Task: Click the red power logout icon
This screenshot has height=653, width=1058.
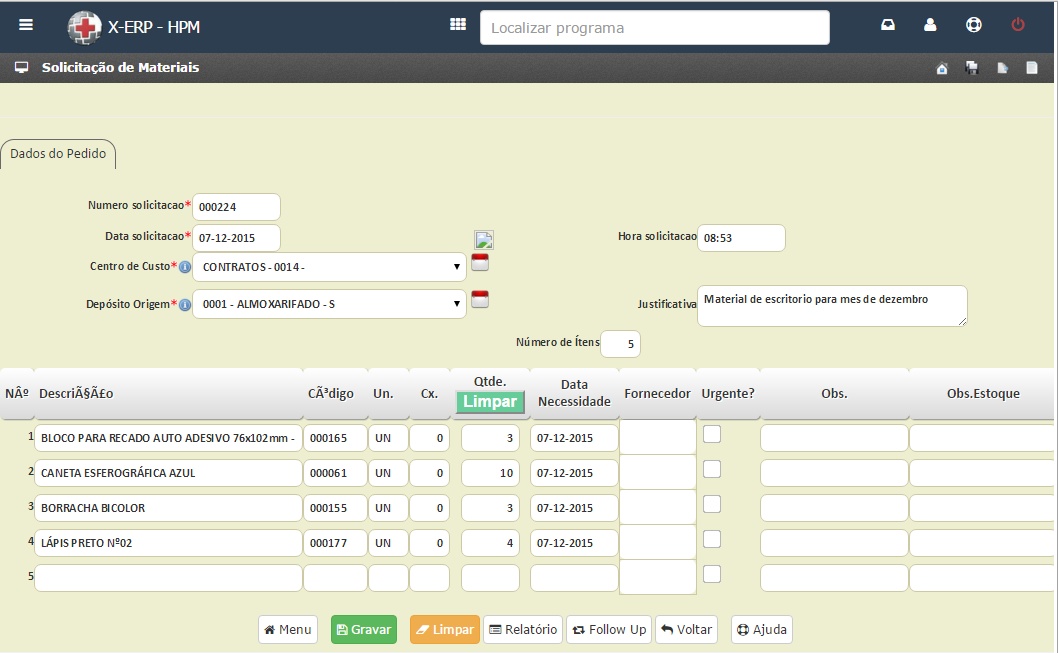Action: tap(1018, 25)
